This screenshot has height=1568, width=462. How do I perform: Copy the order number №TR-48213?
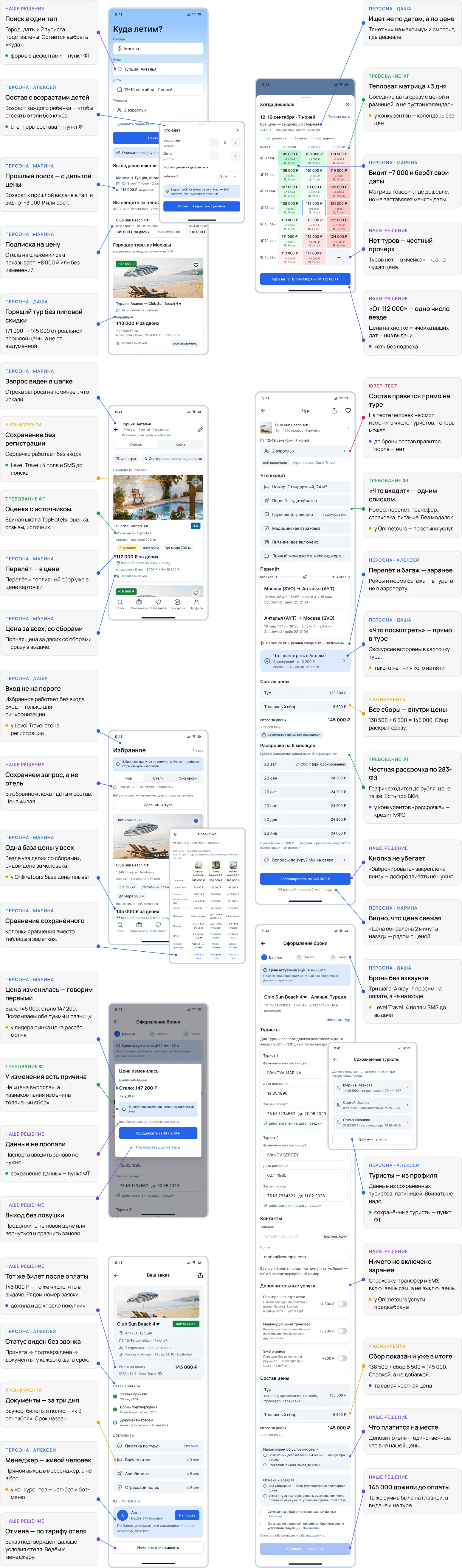click(x=160, y=1374)
